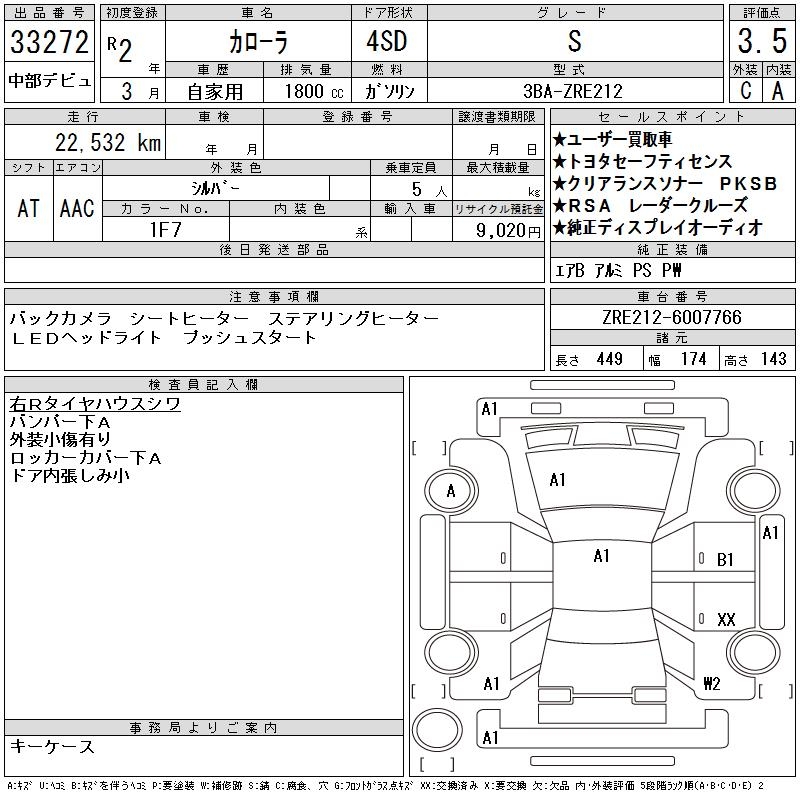
Task: Click the セールスポイント header
Action: point(672,117)
